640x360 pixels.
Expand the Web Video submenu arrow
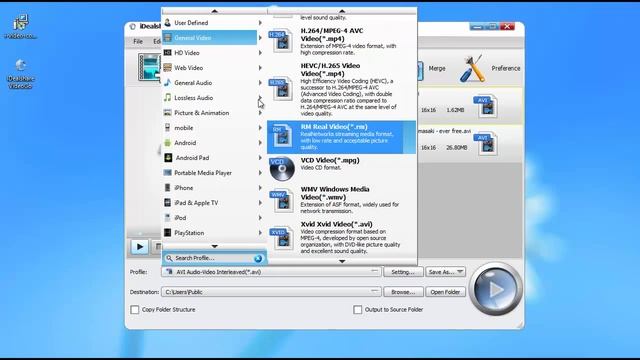[260, 68]
